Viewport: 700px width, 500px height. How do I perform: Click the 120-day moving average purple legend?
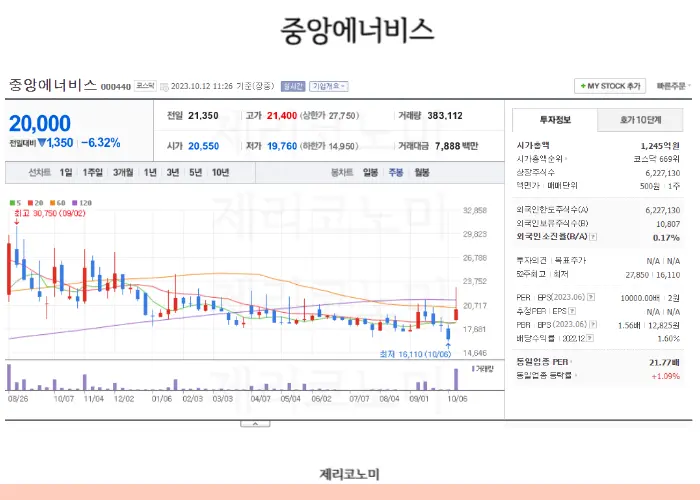(x=82, y=203)
